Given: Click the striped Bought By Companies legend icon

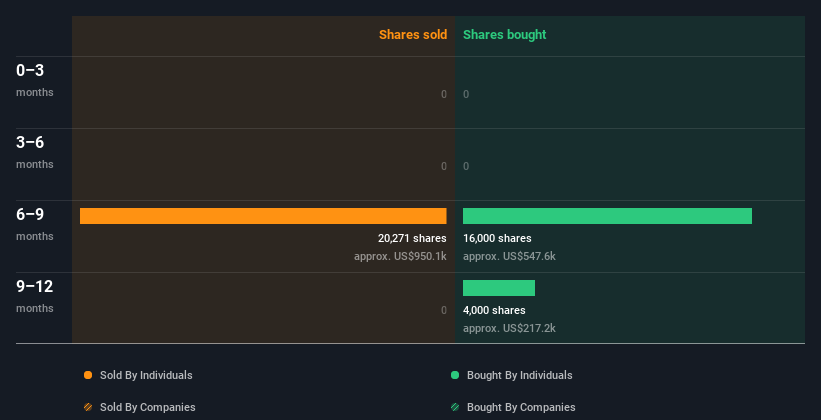Looking at the screenshot, I should pos(455,407).
